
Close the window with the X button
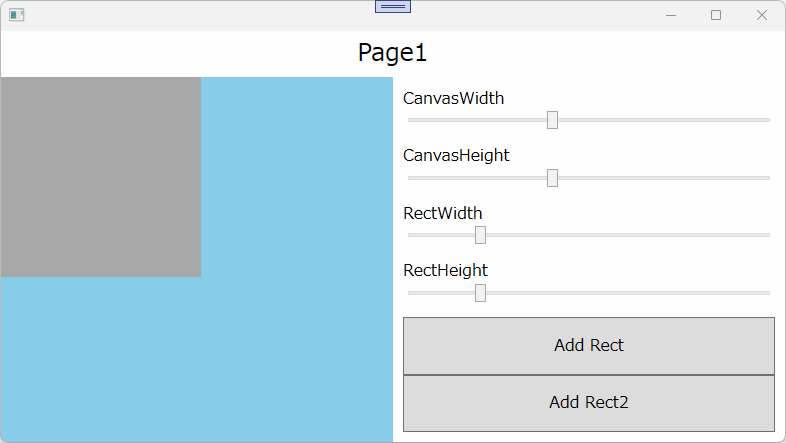click(762, 15)
